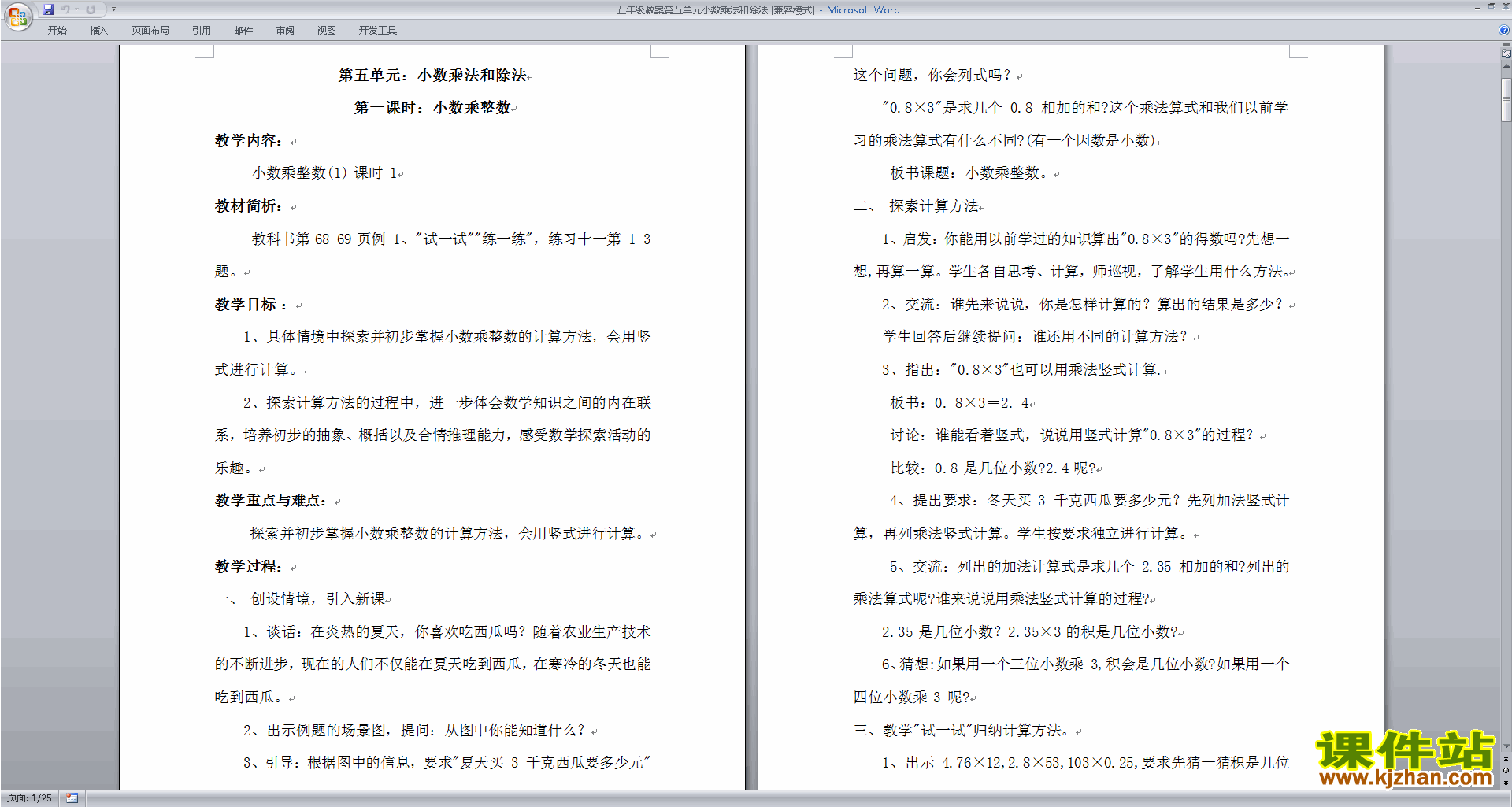Switch to the 邮件 tab

coord(243,30)
